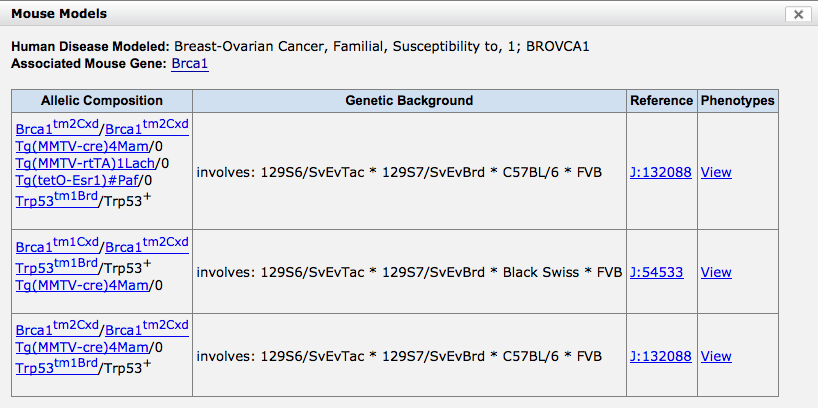Close the Mouse Models dialog
818x408 pixels.
(798, 15)
